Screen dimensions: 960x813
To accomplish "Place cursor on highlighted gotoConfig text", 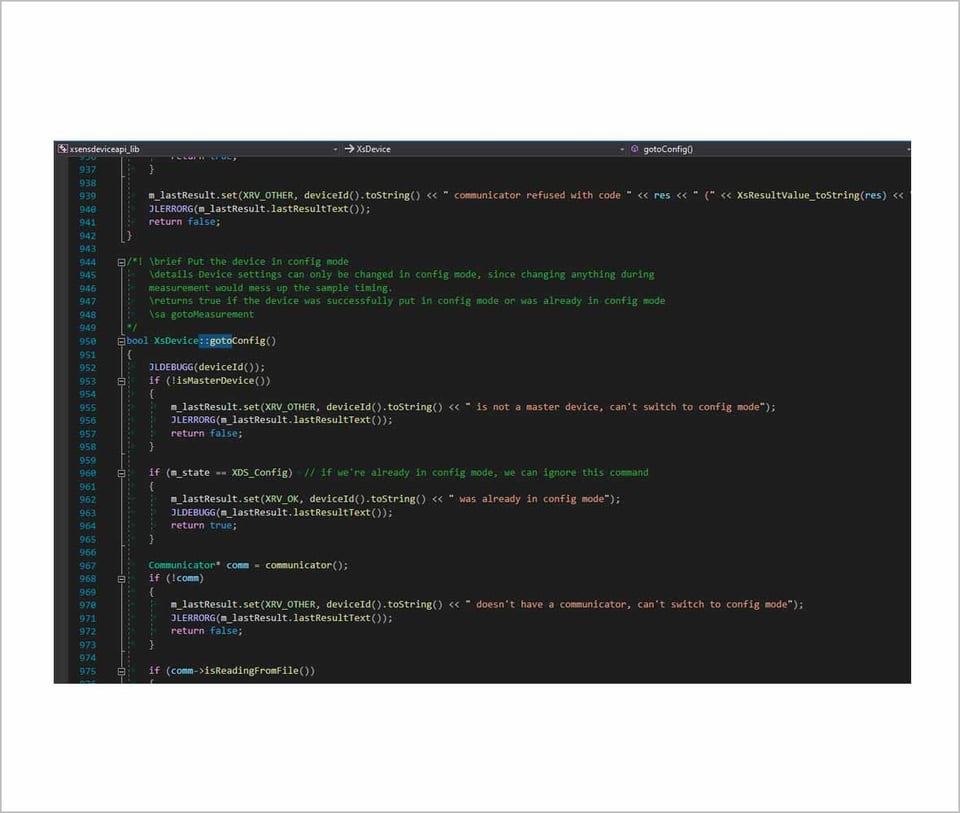I will 218,340.
